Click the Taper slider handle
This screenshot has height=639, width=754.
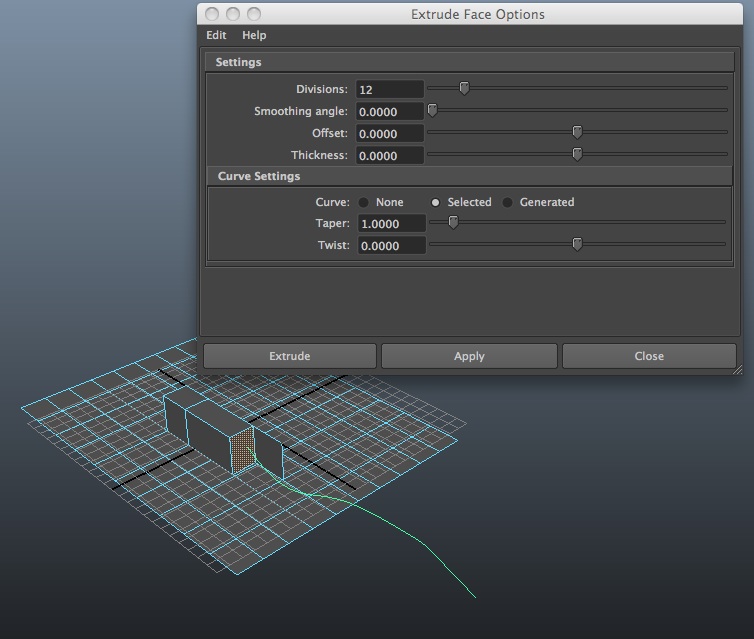click(453, 222)
